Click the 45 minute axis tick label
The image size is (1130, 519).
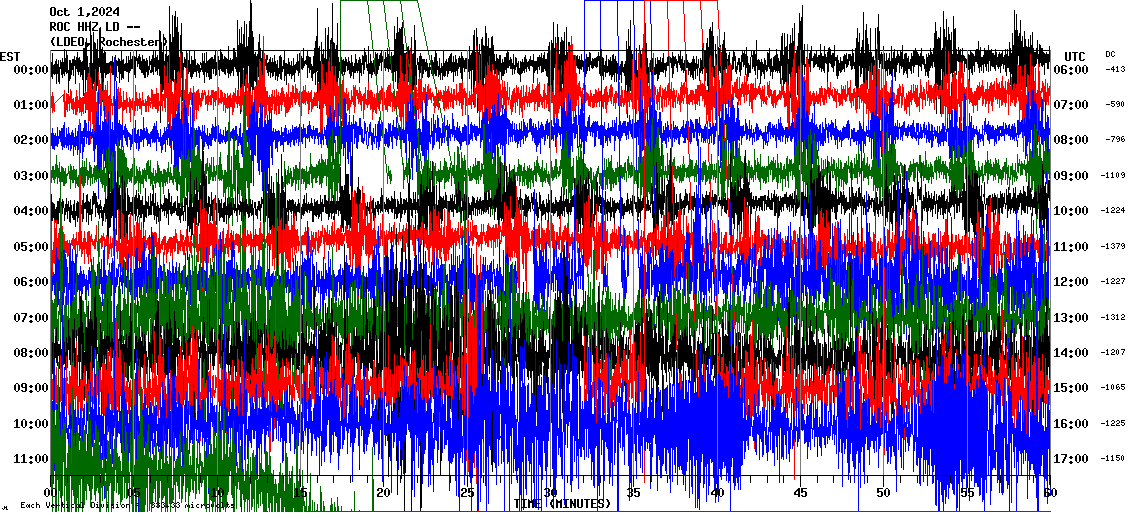pyautogui.click(x=800, y=493)
